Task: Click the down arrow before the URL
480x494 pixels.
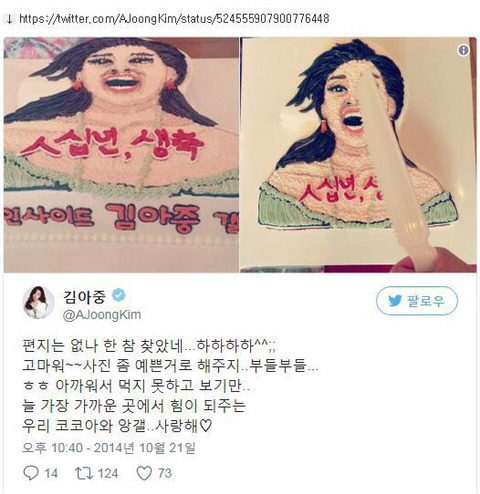Action: coord(10,19)
